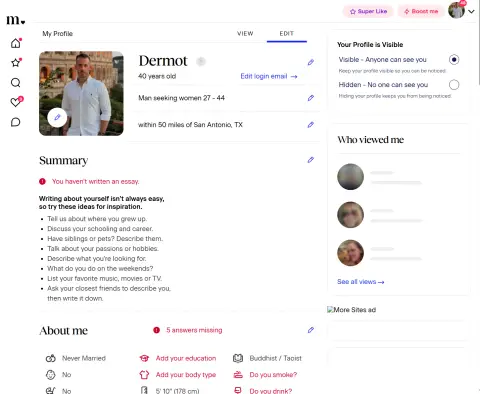Viewport: 480px width, 394px height.
Task: Open the 'See all views' link
Action: pos(361,282)
